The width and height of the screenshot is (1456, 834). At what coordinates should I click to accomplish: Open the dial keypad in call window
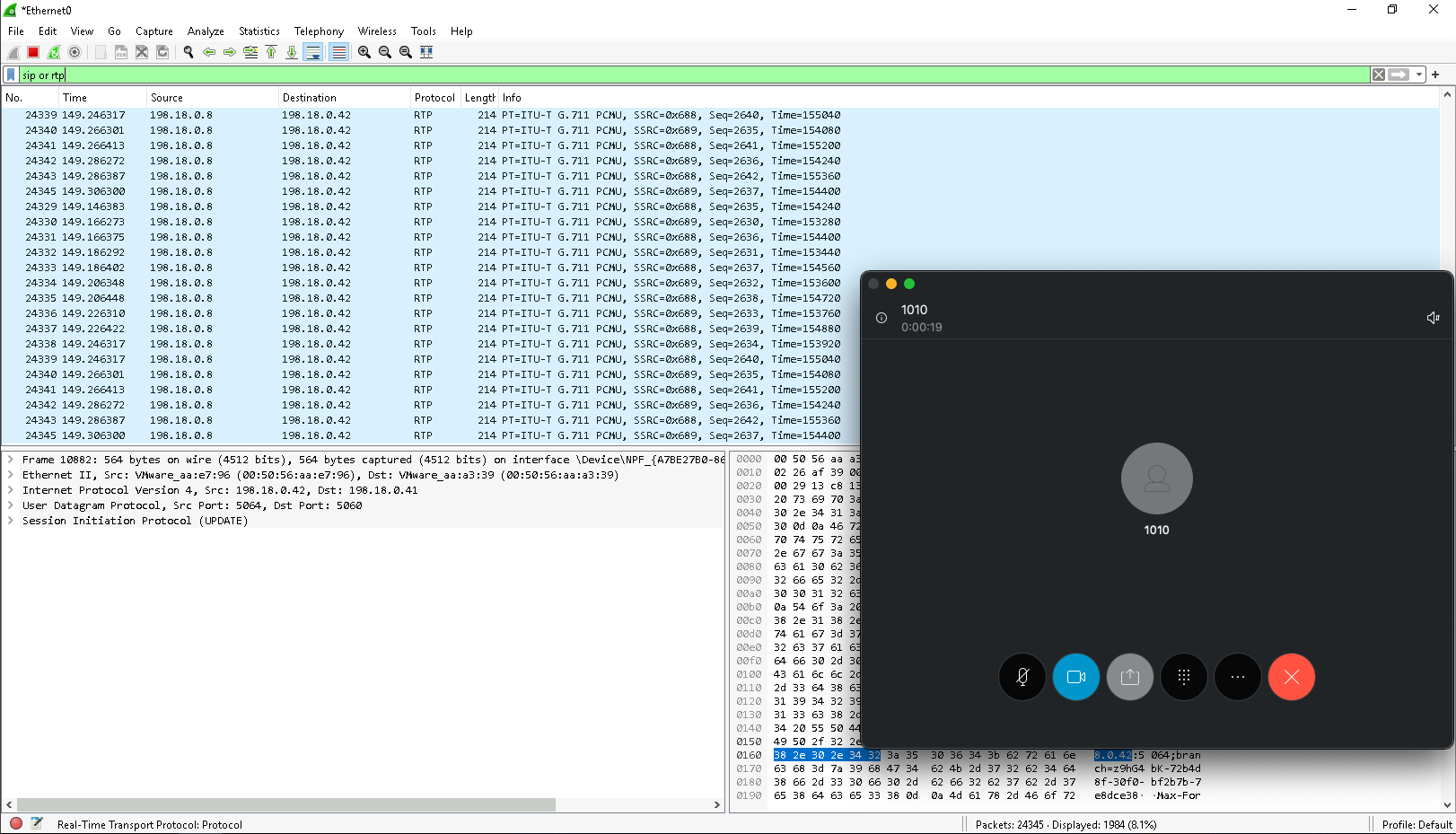coord(1183,677)
